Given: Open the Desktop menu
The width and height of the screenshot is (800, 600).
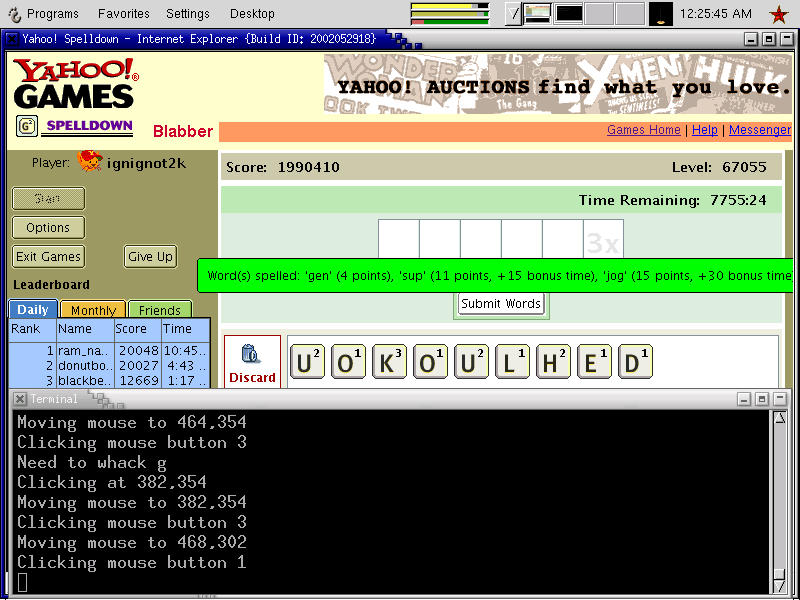Looking at the screenshot, I should point(252,14).
